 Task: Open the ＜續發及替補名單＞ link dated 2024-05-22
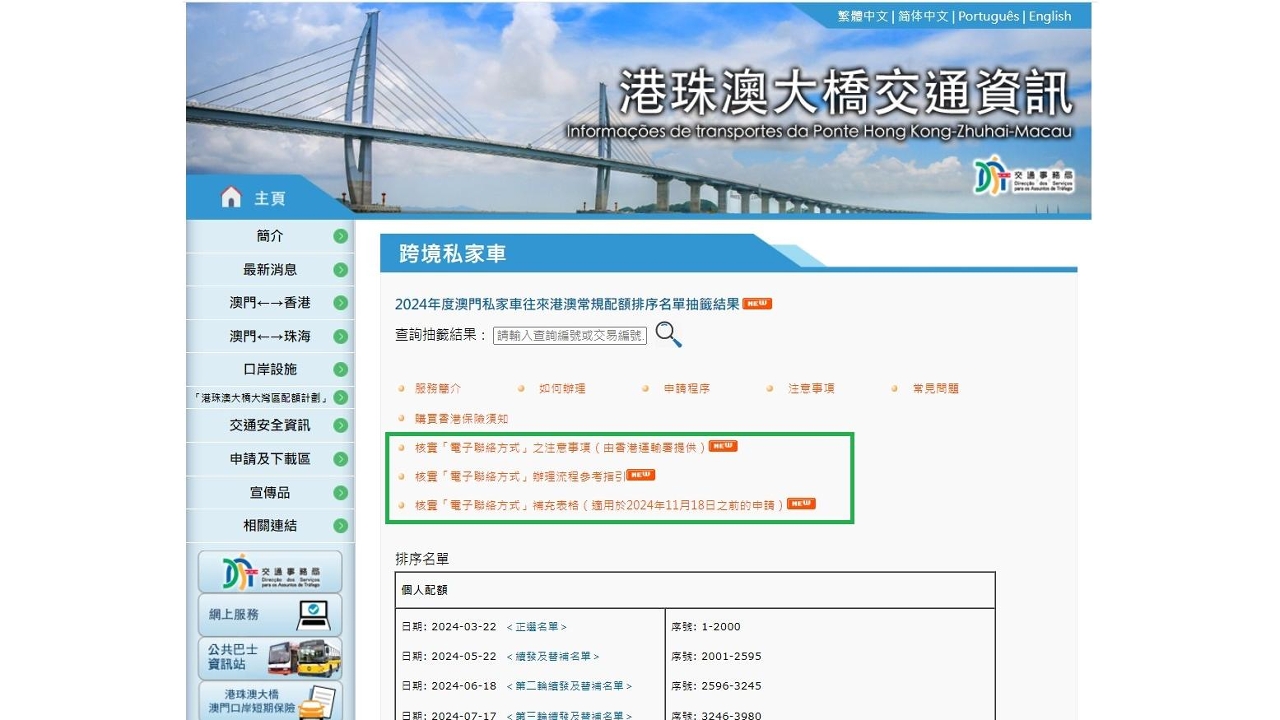pyautogui.click(x=553, y=657)
